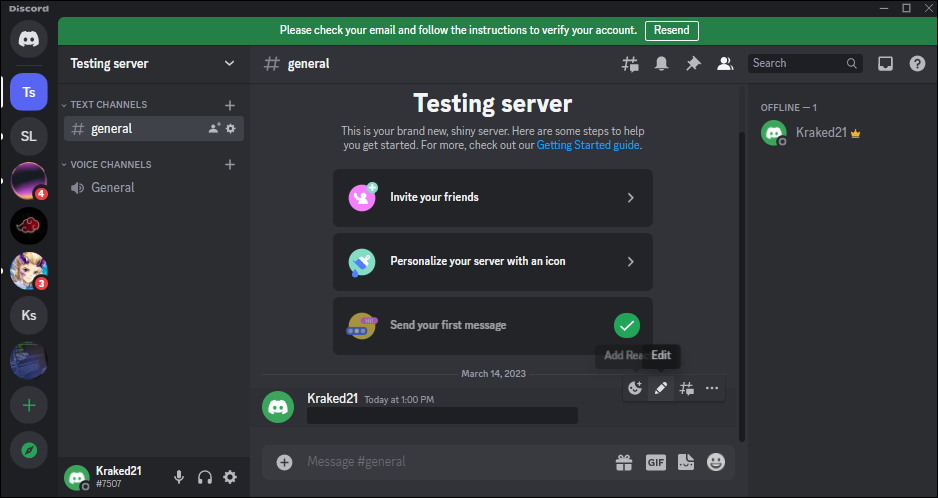Open the Threads icon in channel header

pos(630,64)
